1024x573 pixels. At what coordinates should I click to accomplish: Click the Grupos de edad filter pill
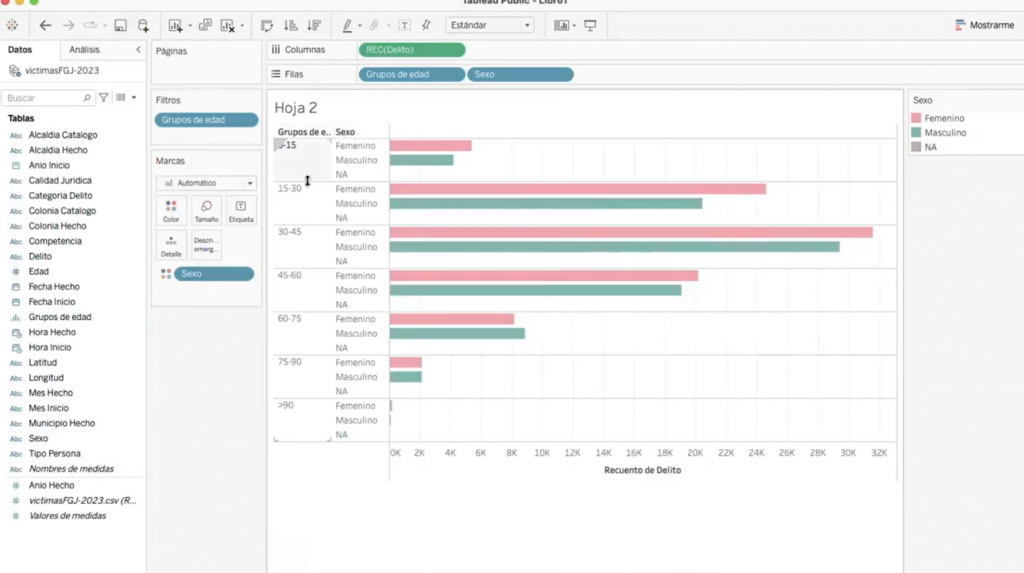pos(206,120)
